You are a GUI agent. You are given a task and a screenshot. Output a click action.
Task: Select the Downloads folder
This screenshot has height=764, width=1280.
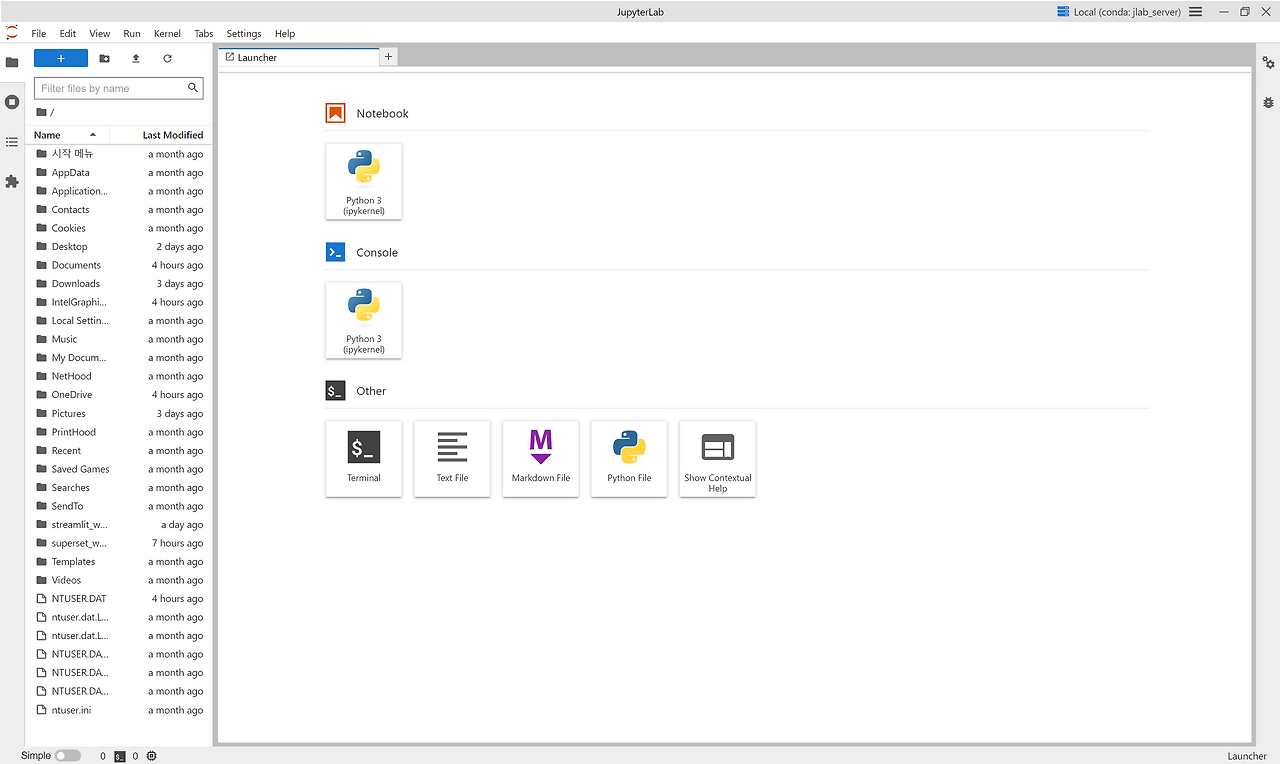click(119, 284)
